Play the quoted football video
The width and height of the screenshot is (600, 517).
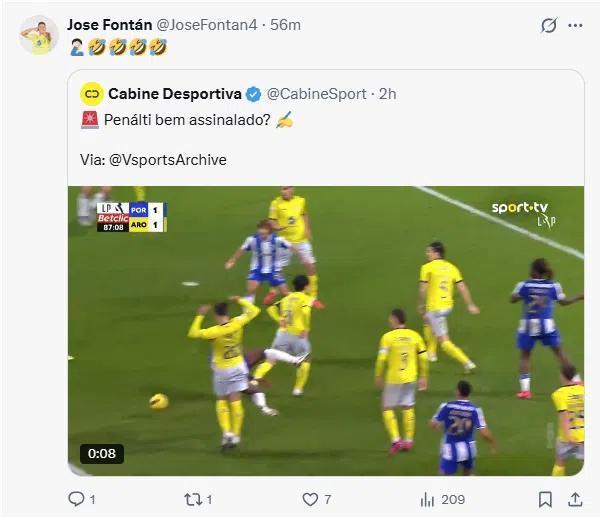[326, 330]
